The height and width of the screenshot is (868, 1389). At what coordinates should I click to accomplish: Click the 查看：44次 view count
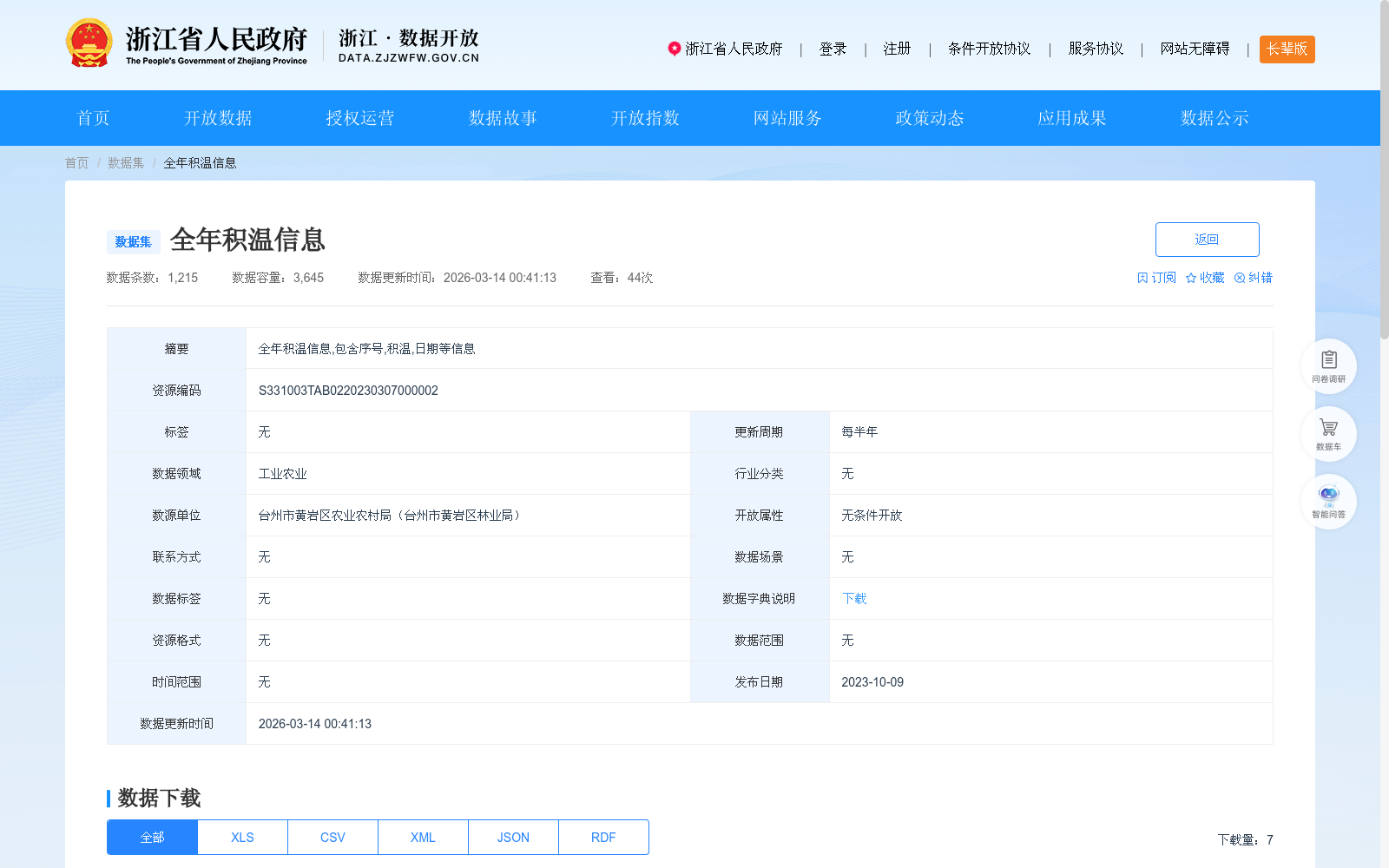(622, 278)
